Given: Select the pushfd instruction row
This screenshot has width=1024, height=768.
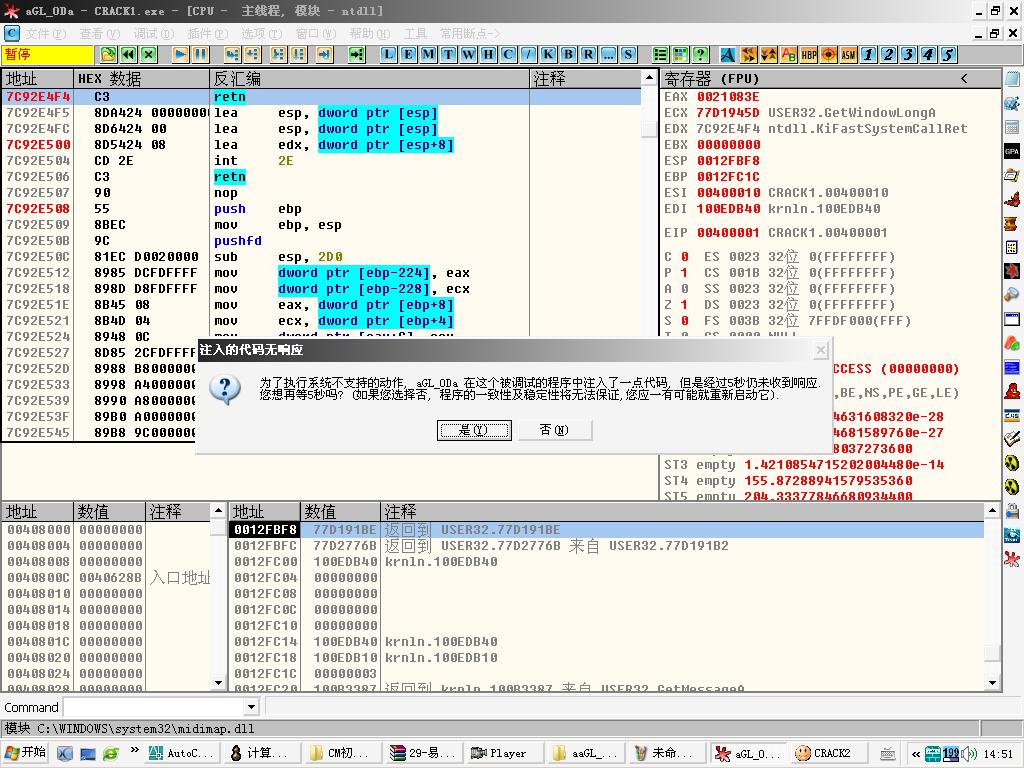Looking at the screenshot, I should pyautogui.click(x=322, y=241).
